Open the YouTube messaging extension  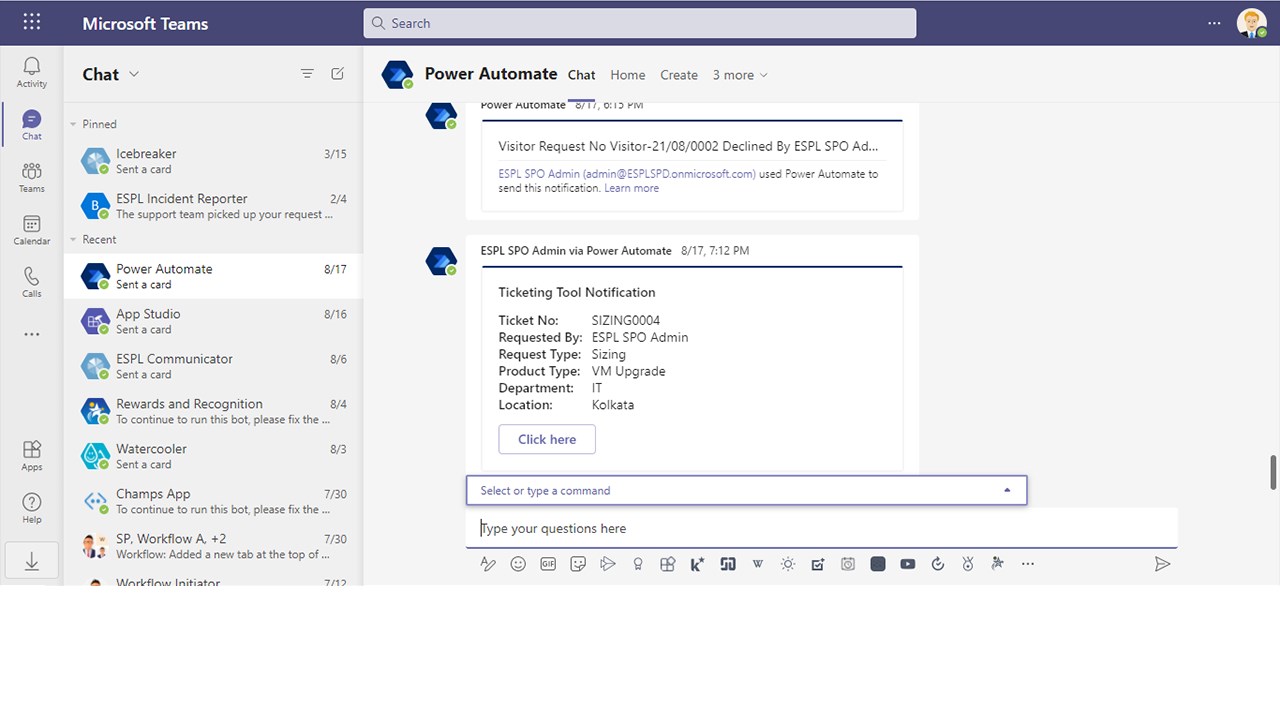coord(908,564)
